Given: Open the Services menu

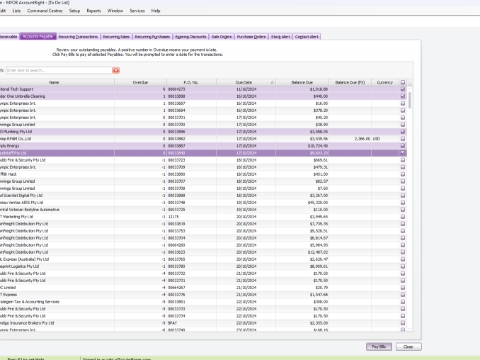Looking at the screenshot, I should (137, 11).
